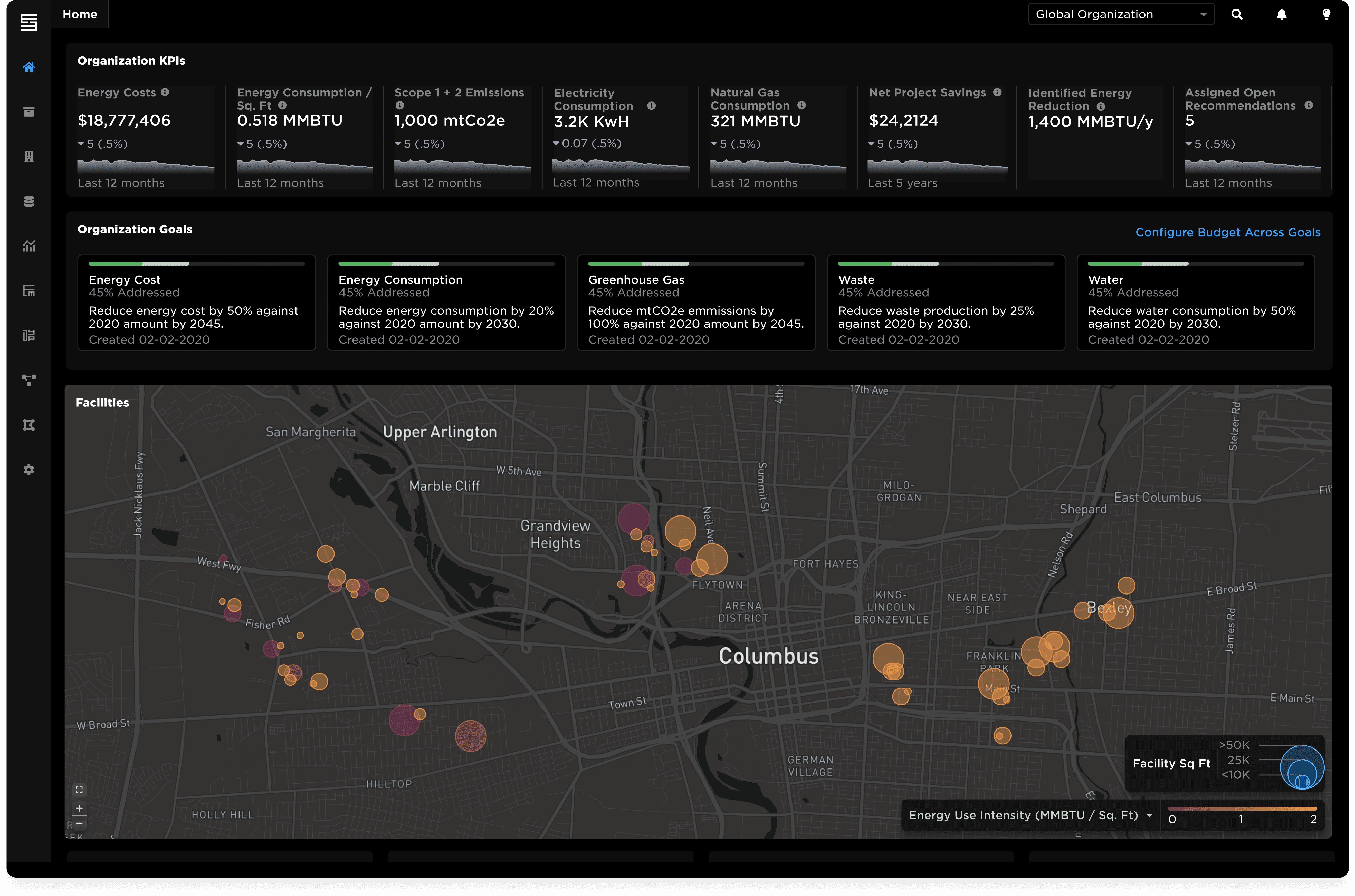Image resolution: width=1355 pixels, height=896 pixels.
Task: Click the lightbulb tips icon
Action: tap(1327, 14)
